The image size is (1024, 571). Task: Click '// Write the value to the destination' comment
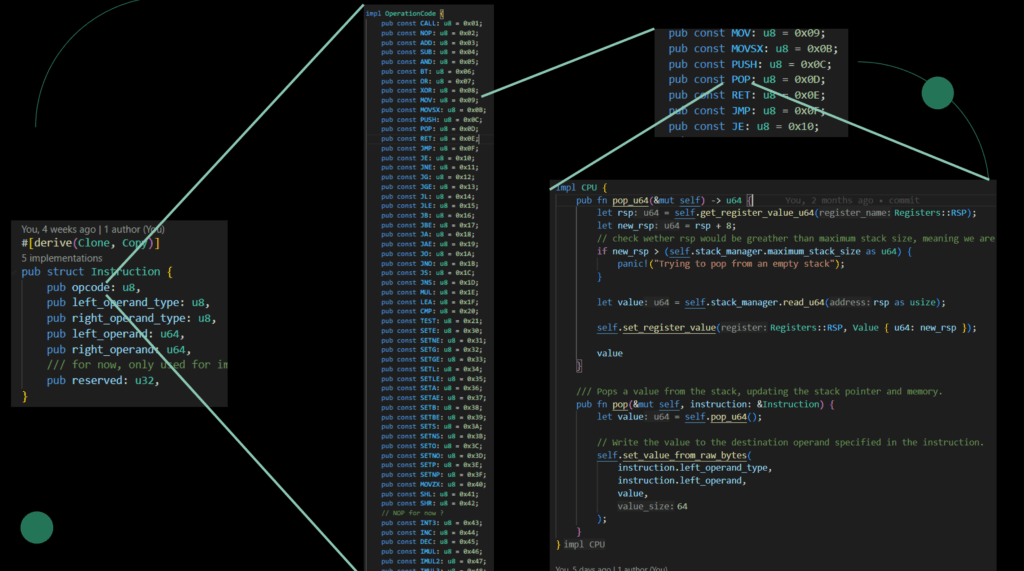pos(790,442)
